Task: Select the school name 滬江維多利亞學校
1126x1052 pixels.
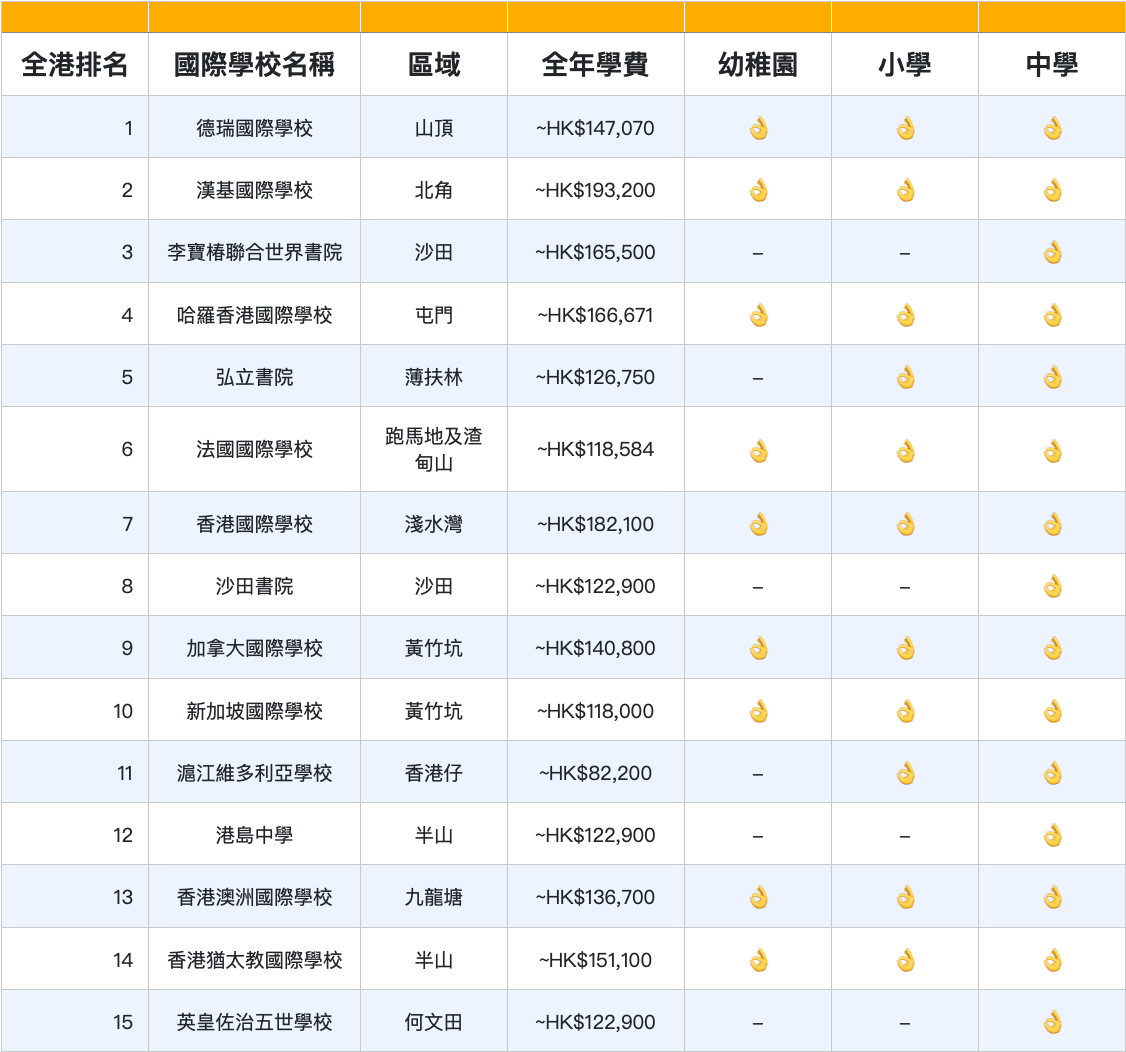Action: [x=254, y=773]
